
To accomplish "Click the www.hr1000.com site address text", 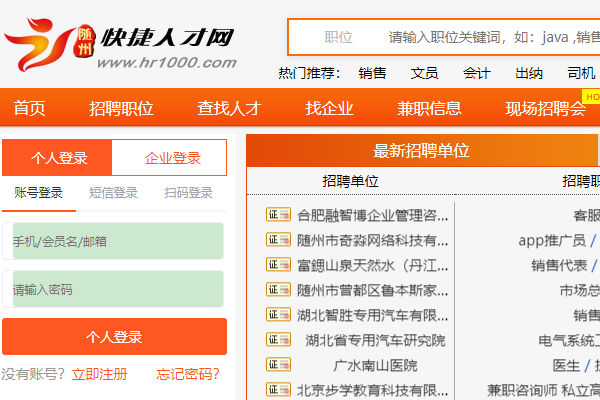I will tap(167, 62).
